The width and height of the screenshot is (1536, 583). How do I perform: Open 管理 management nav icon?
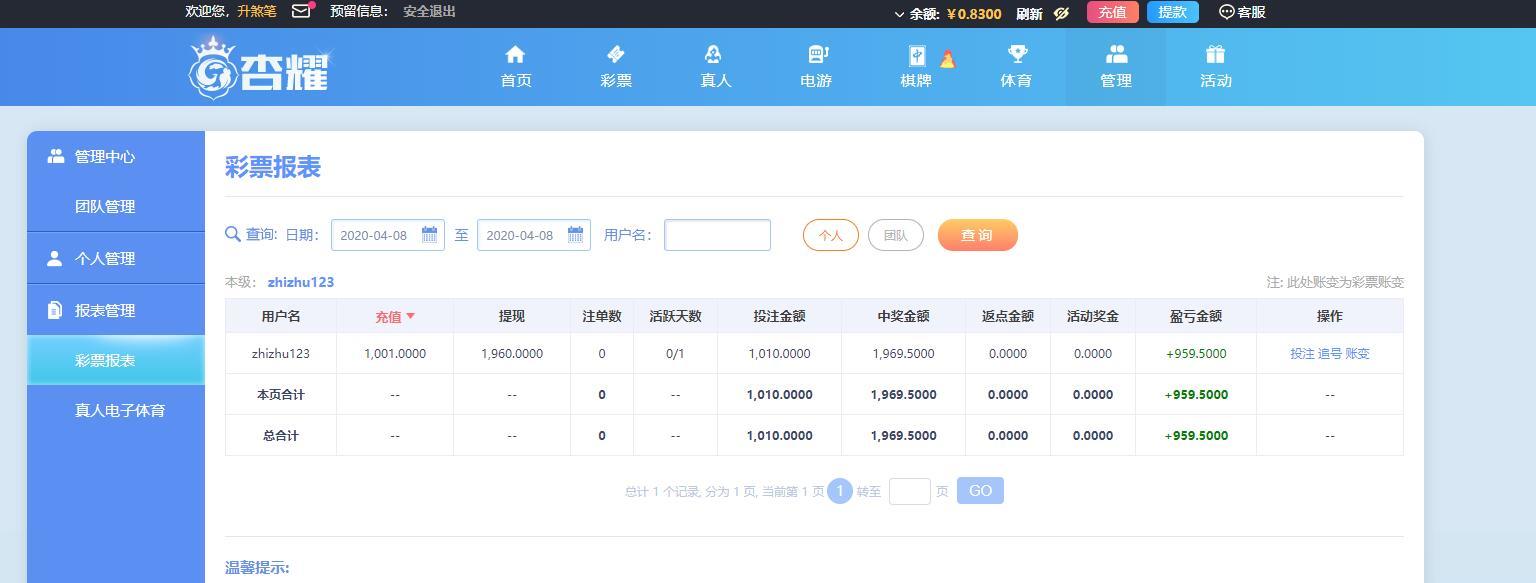(x=1116, y=54)
